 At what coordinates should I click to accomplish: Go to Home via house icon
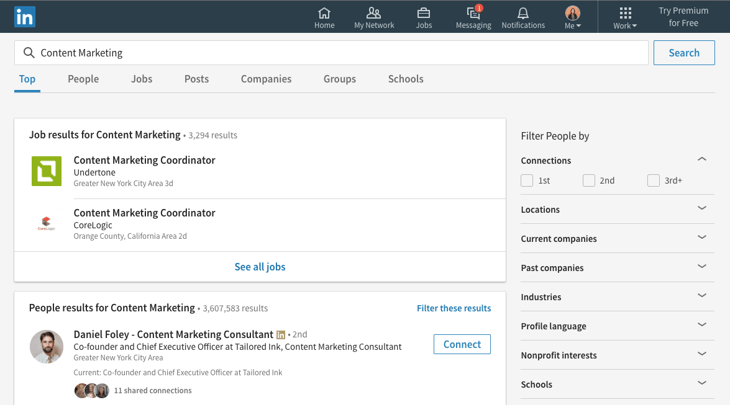[x=324, y=14]
